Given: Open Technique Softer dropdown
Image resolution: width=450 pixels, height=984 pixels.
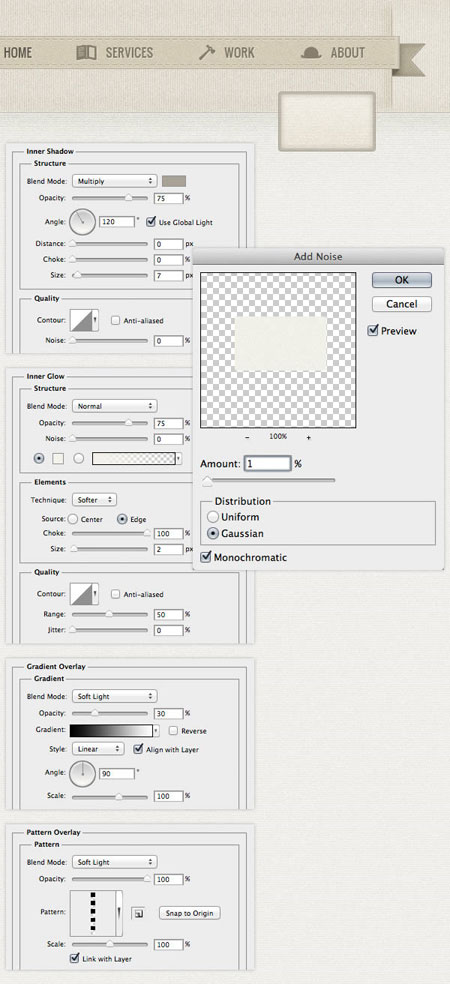Looking at the screenshot, I should (94, 500).
